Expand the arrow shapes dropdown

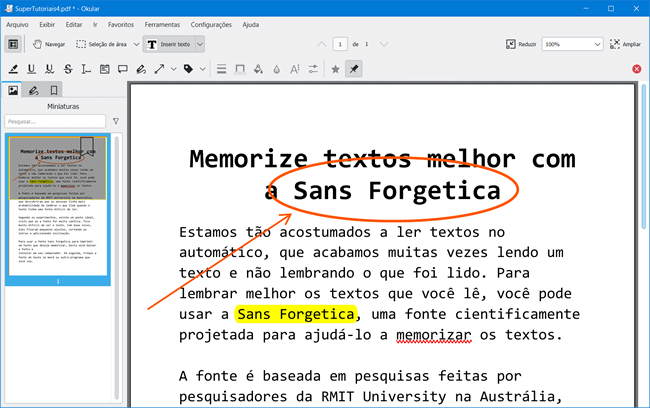174,69
